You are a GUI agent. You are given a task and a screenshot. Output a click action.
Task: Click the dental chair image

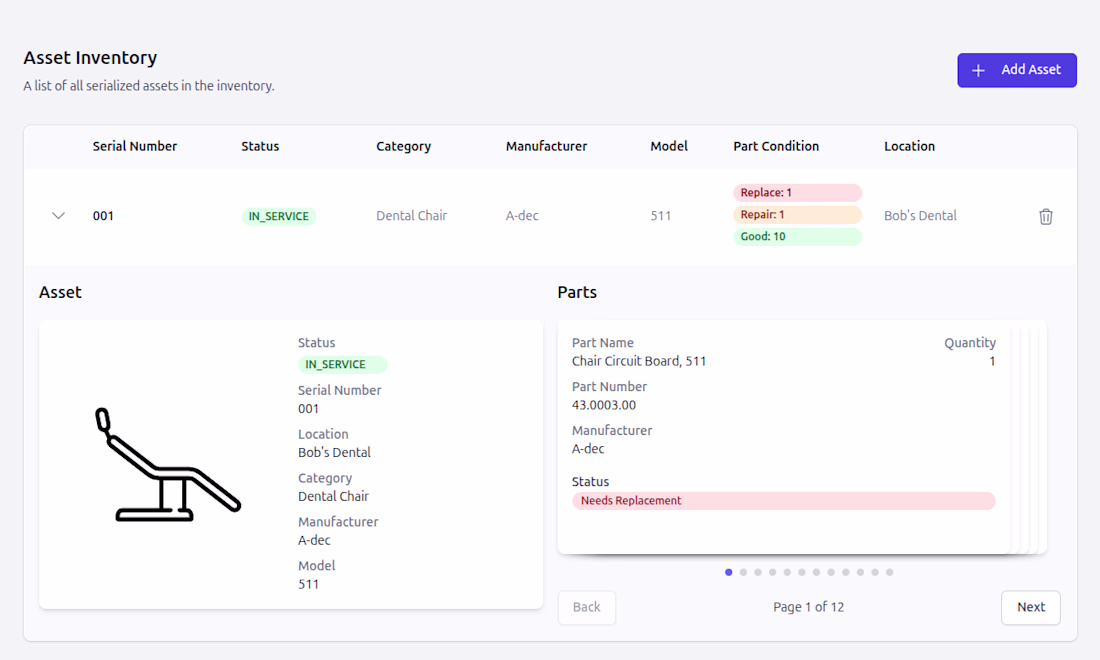click(168, 465)
